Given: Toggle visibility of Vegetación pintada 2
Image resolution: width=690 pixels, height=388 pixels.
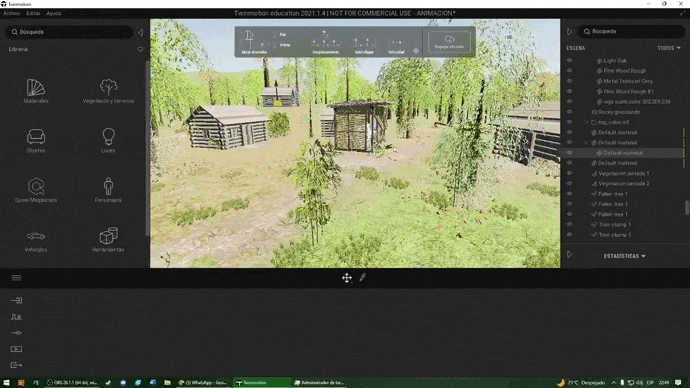Looking at the screenshot, I should (569, 183).
